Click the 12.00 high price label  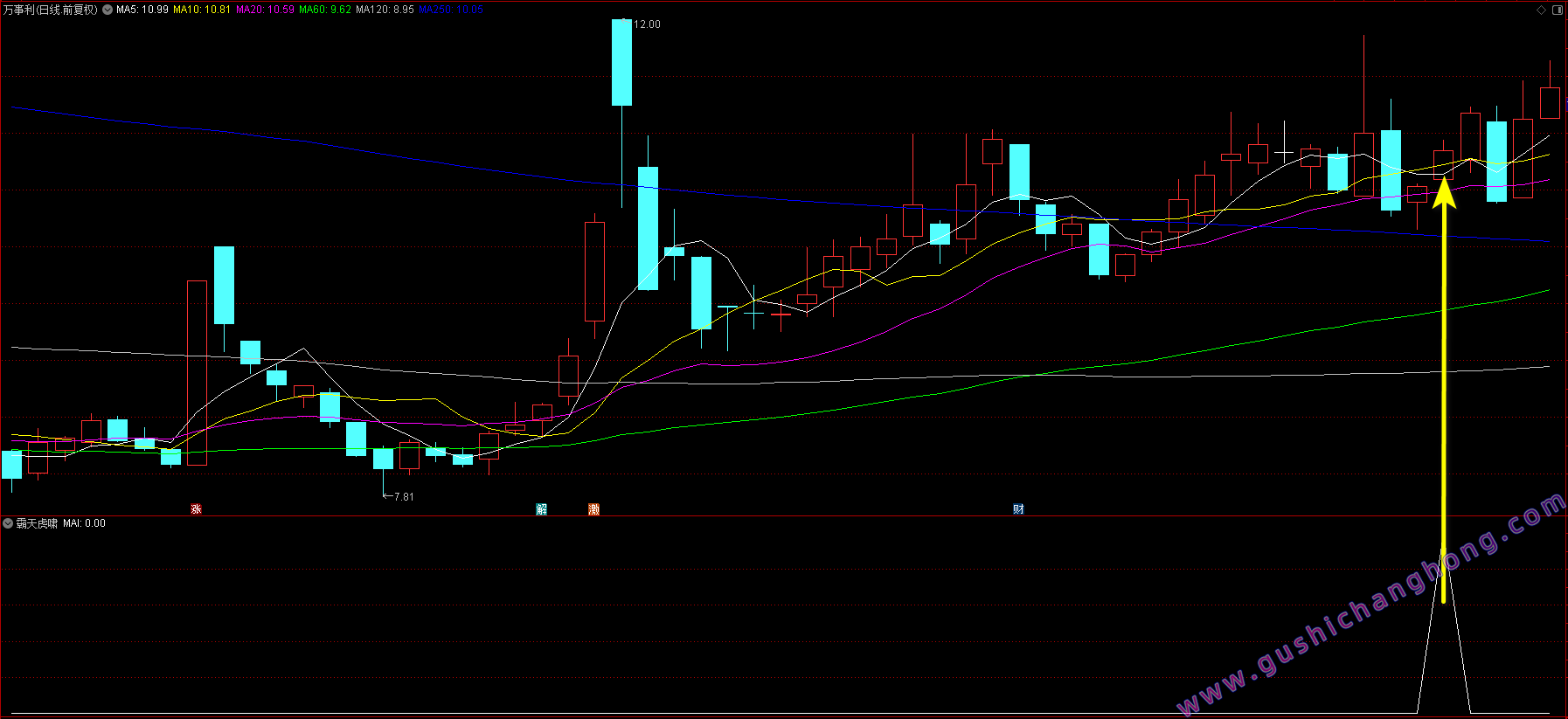[647, 24]
